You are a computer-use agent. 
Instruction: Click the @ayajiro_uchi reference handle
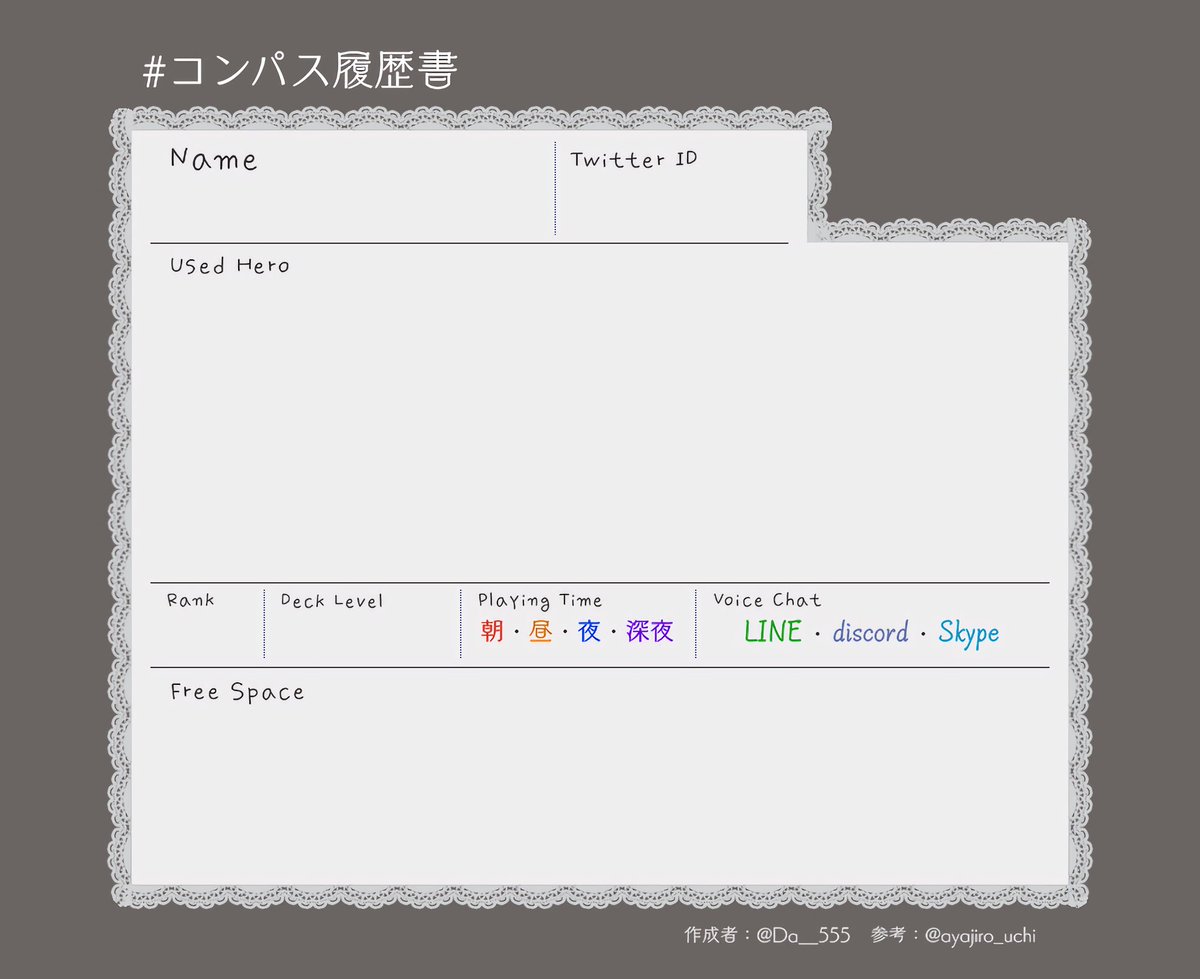984,936
